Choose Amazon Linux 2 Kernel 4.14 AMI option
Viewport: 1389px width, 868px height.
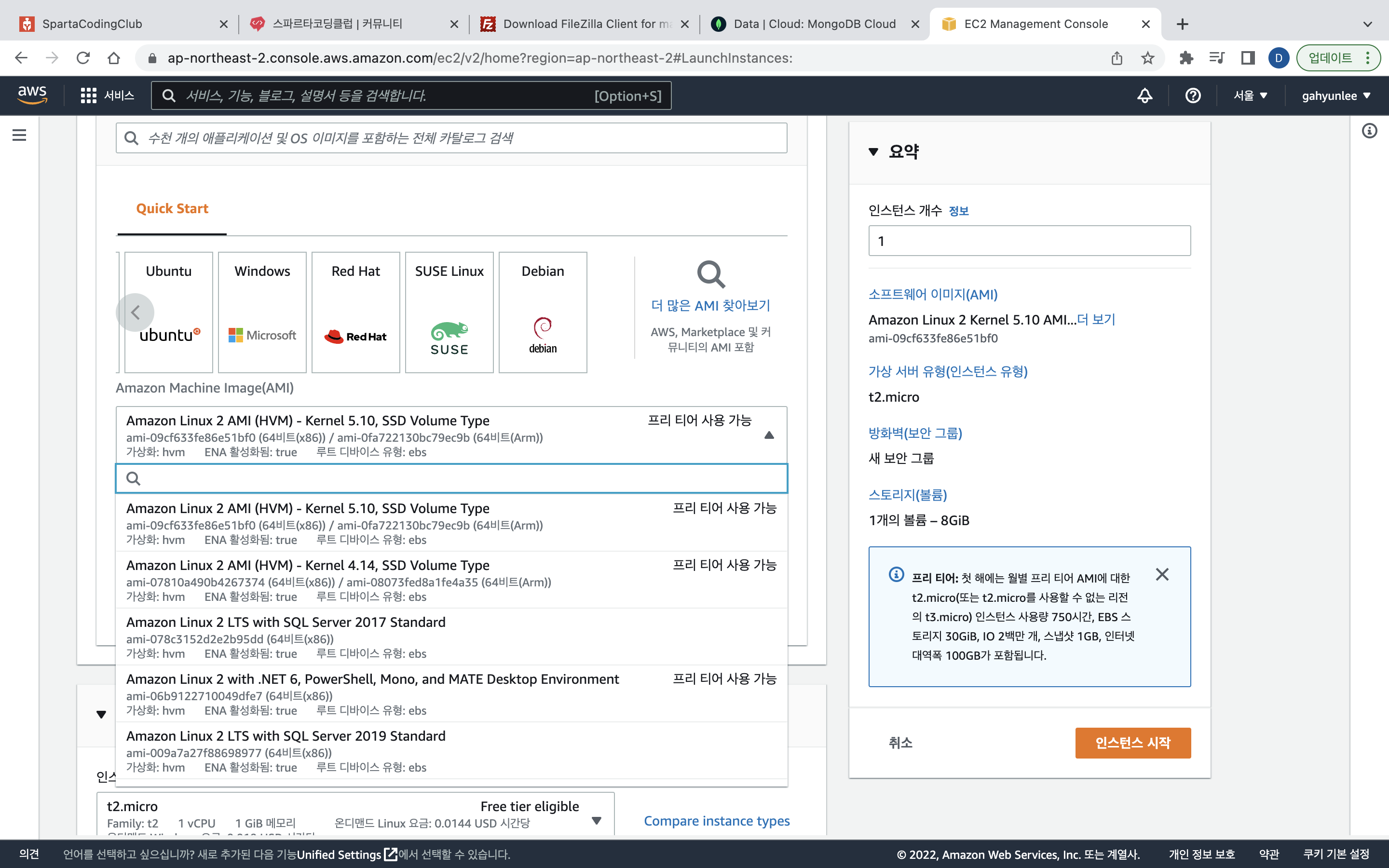click(451, 580)
